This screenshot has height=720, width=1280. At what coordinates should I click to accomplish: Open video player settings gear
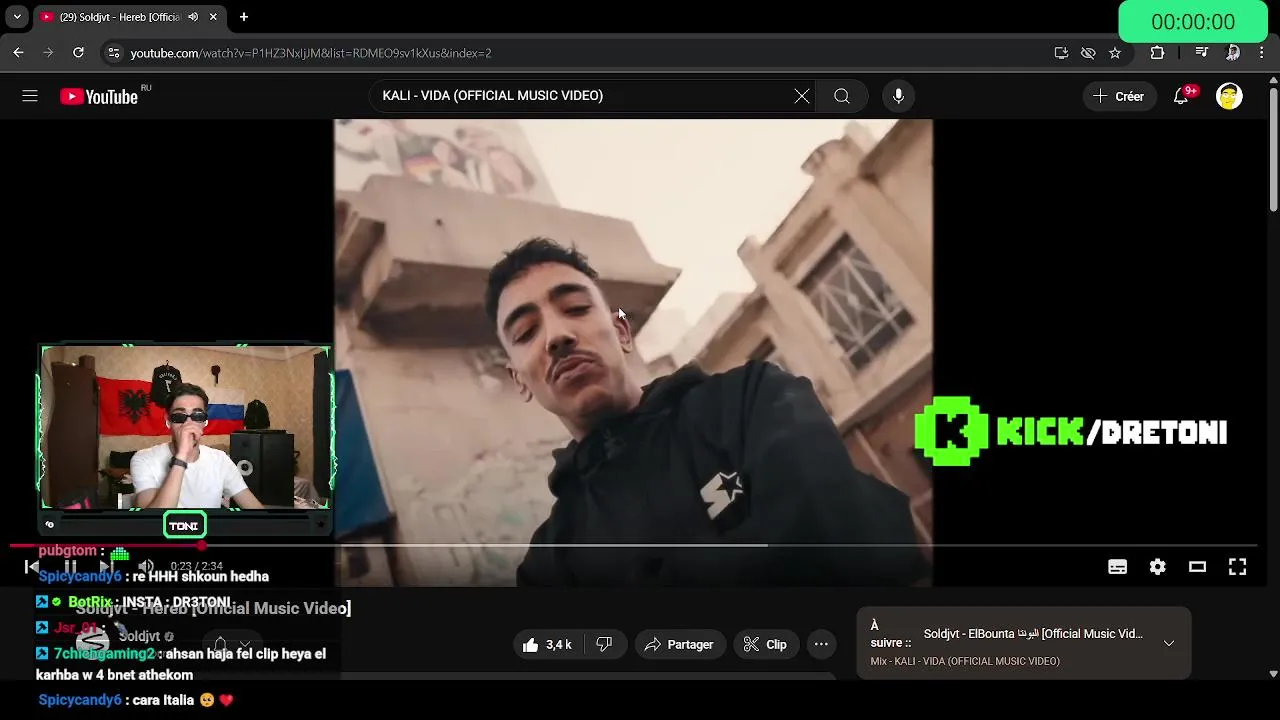[1158, 567]
